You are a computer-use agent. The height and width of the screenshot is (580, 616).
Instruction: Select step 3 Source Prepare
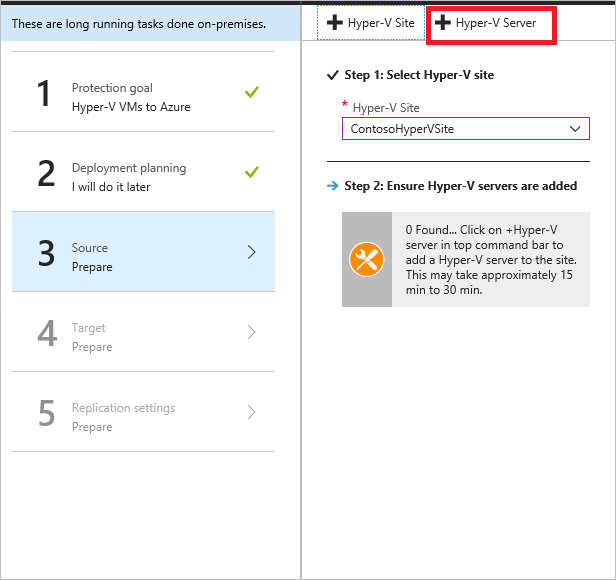(x=140, y=252)
